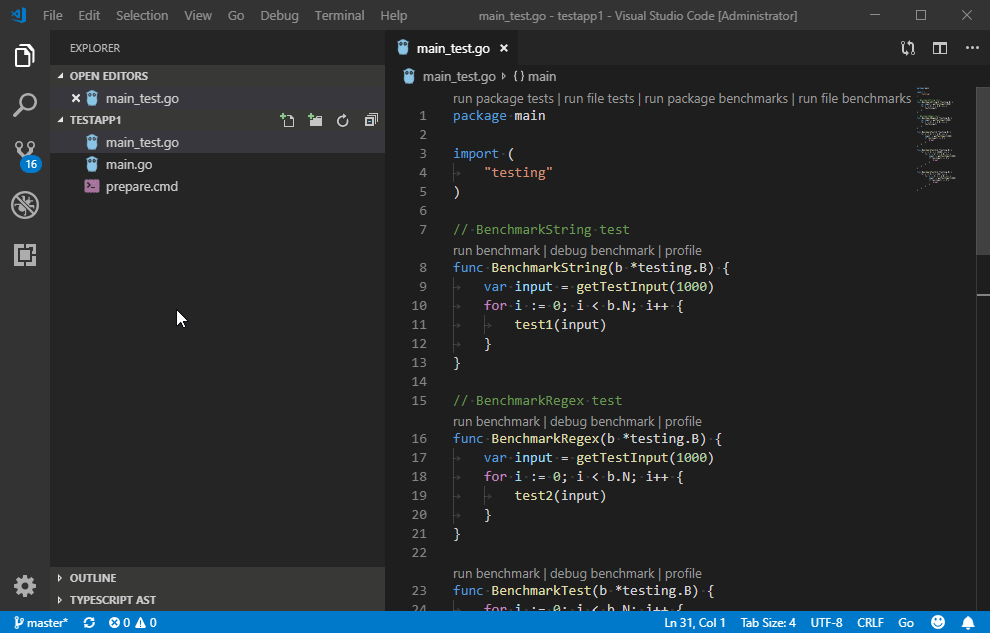The image size is (990, 633).
Task: Open the Debug menu
Action: (279, 15)
